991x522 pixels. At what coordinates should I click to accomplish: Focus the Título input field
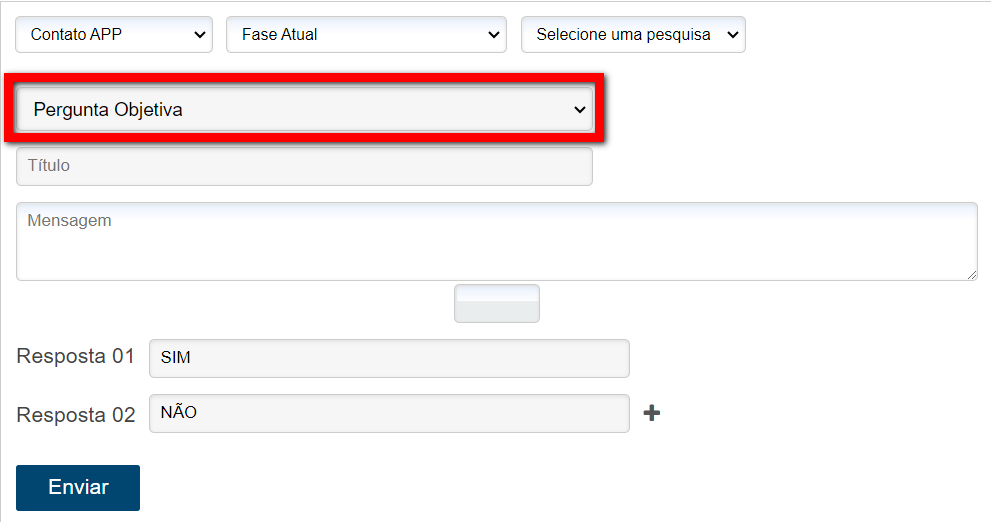click(x=304, y=167)
